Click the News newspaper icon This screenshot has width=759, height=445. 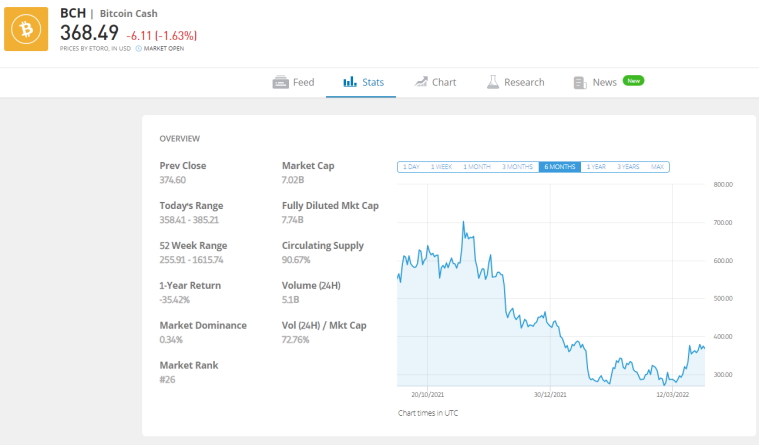pos(580,83)
